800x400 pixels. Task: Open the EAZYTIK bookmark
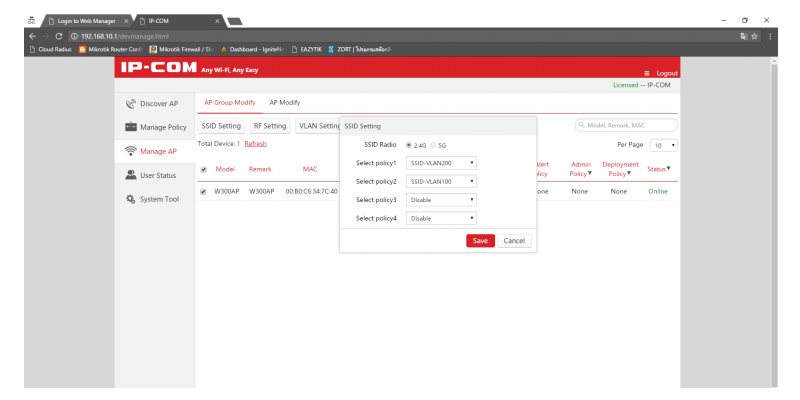306,49
